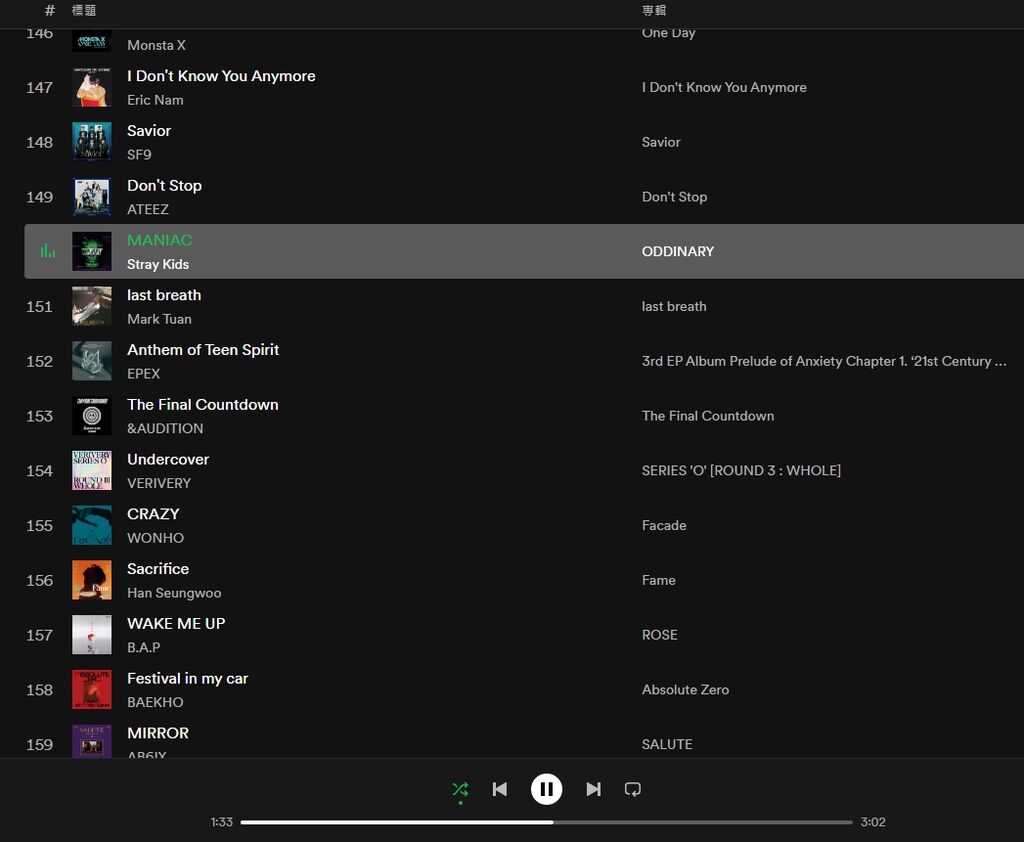Click the 專輯 column header
The image size is (1024, 842).
654,10
